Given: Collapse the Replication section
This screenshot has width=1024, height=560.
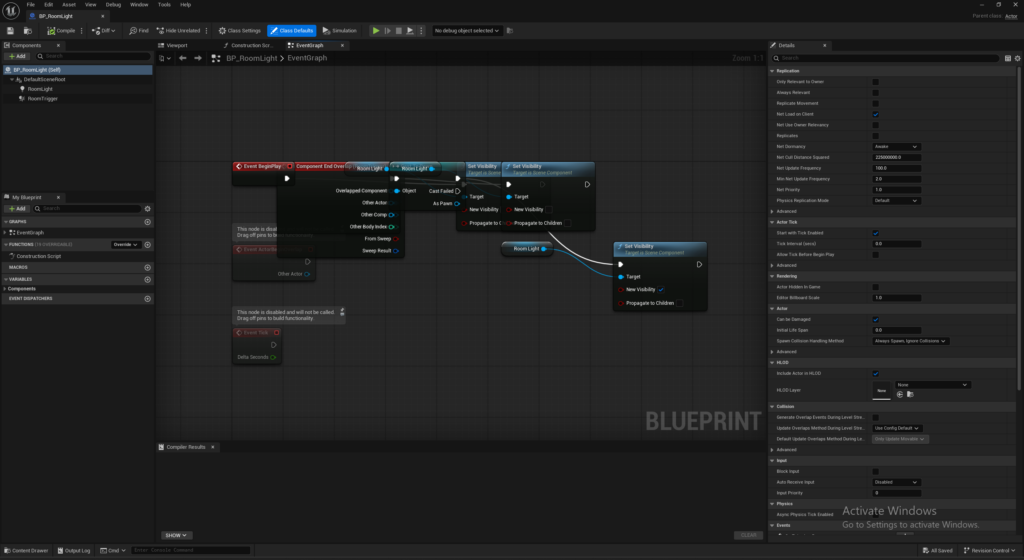Looking at the screenshot, I should (x=773, y=71).
